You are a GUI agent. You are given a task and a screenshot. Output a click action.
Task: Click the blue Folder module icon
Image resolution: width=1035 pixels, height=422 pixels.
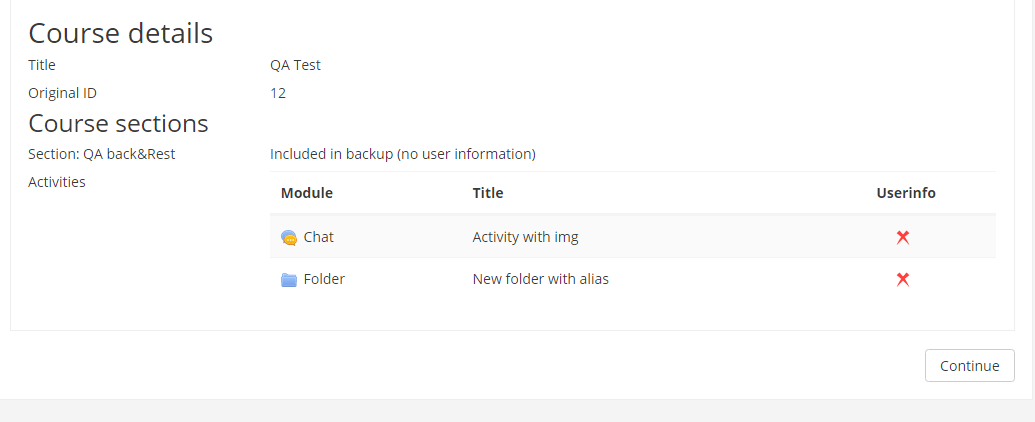coord(289,280)
